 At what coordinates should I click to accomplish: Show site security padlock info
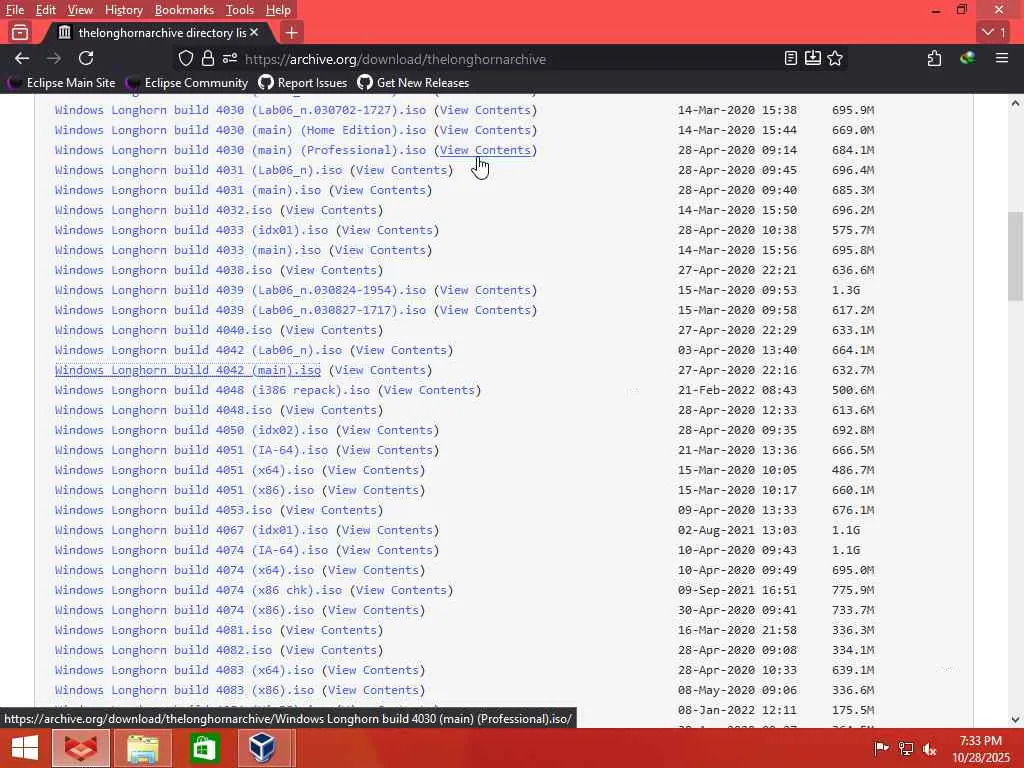(x=208, y=59)
